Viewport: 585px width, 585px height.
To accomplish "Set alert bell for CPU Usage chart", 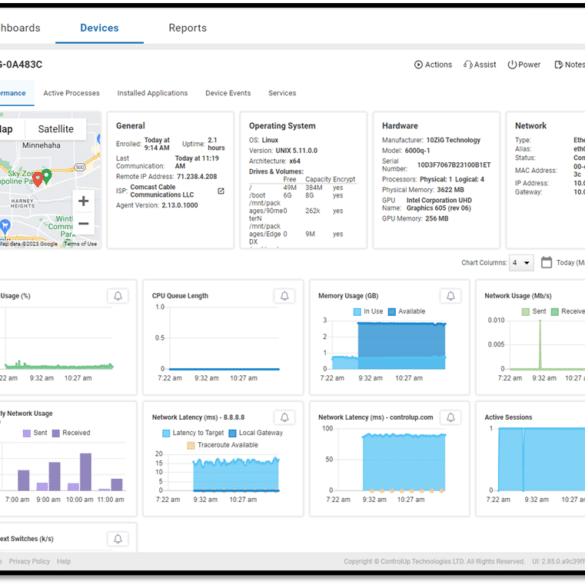I will [118, 296].
